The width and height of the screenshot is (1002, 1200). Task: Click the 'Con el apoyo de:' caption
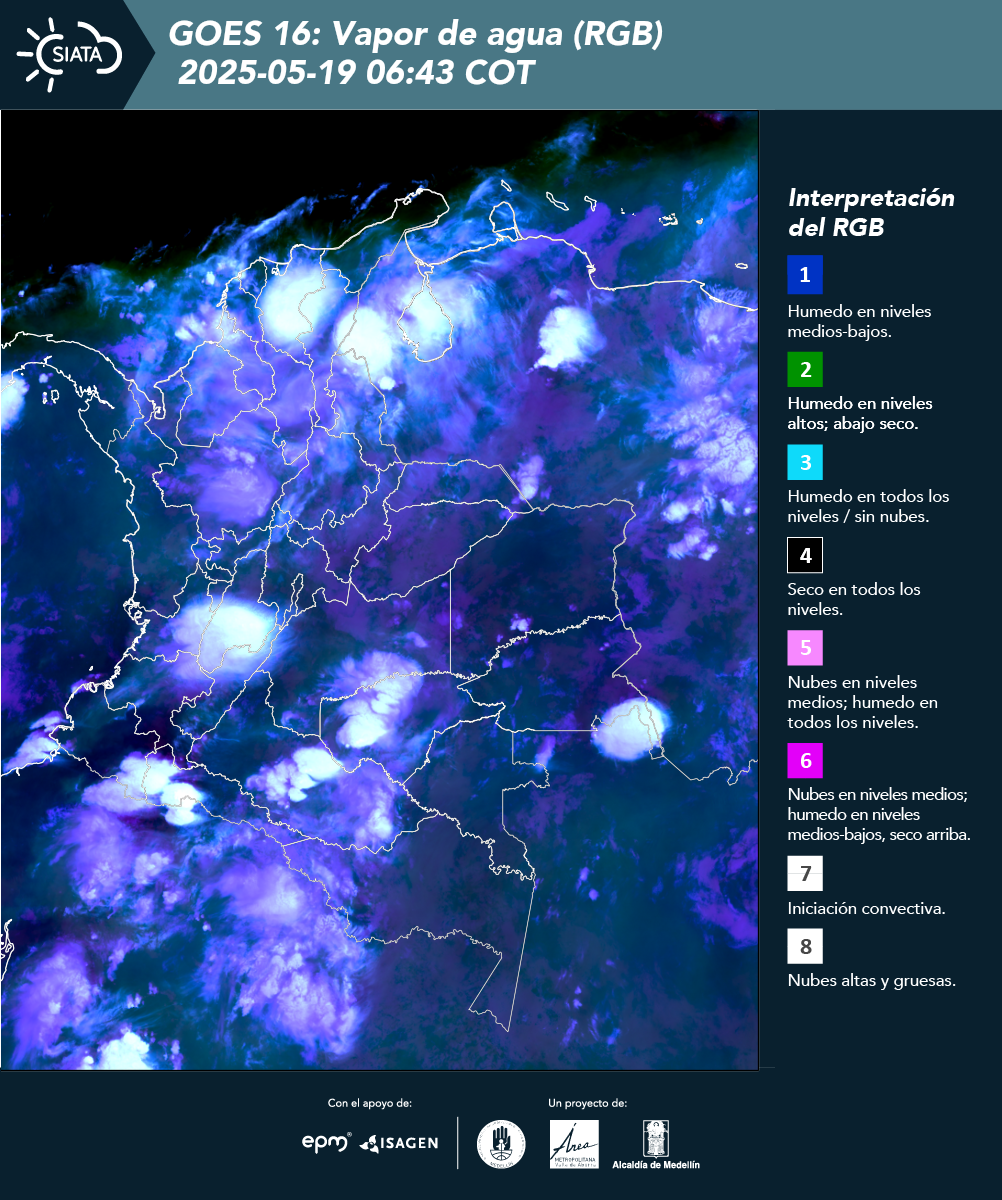370,1103
